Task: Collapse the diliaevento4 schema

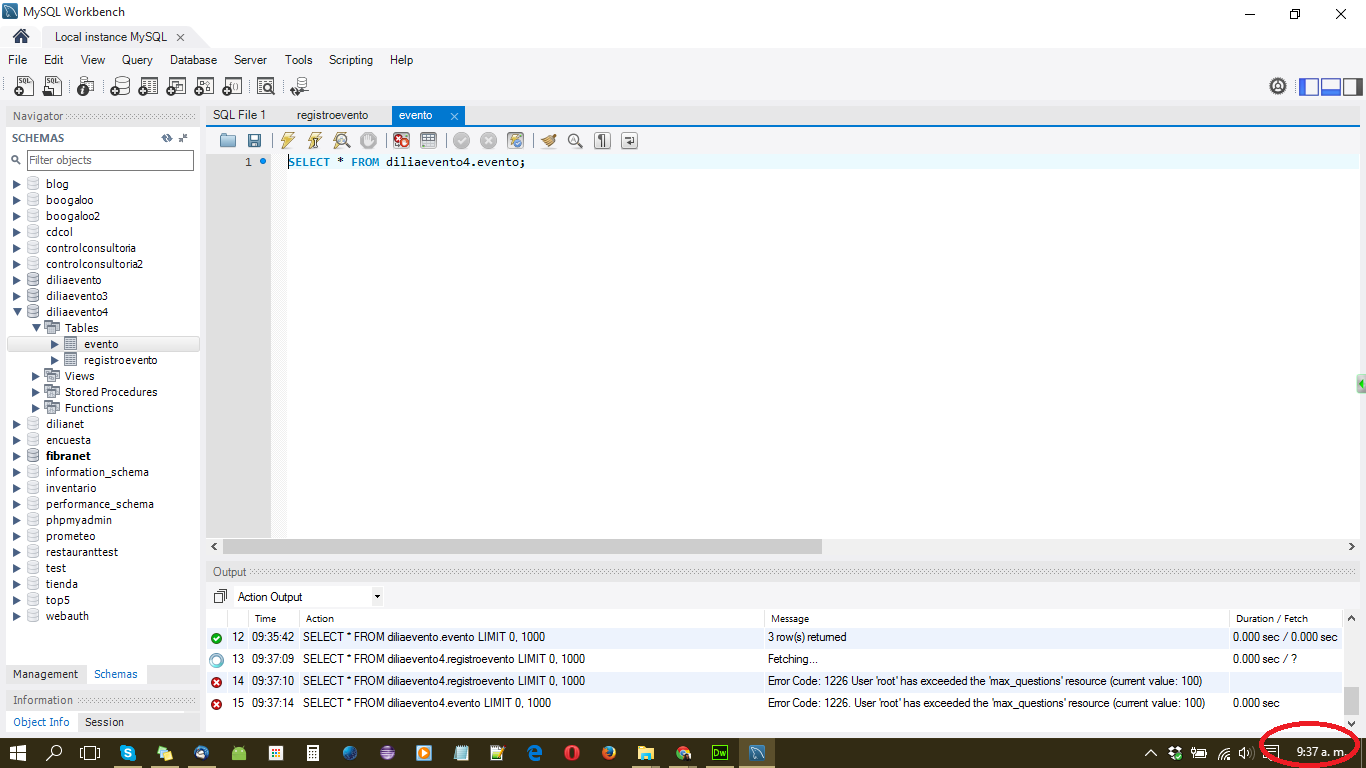Action: (17, 312)
